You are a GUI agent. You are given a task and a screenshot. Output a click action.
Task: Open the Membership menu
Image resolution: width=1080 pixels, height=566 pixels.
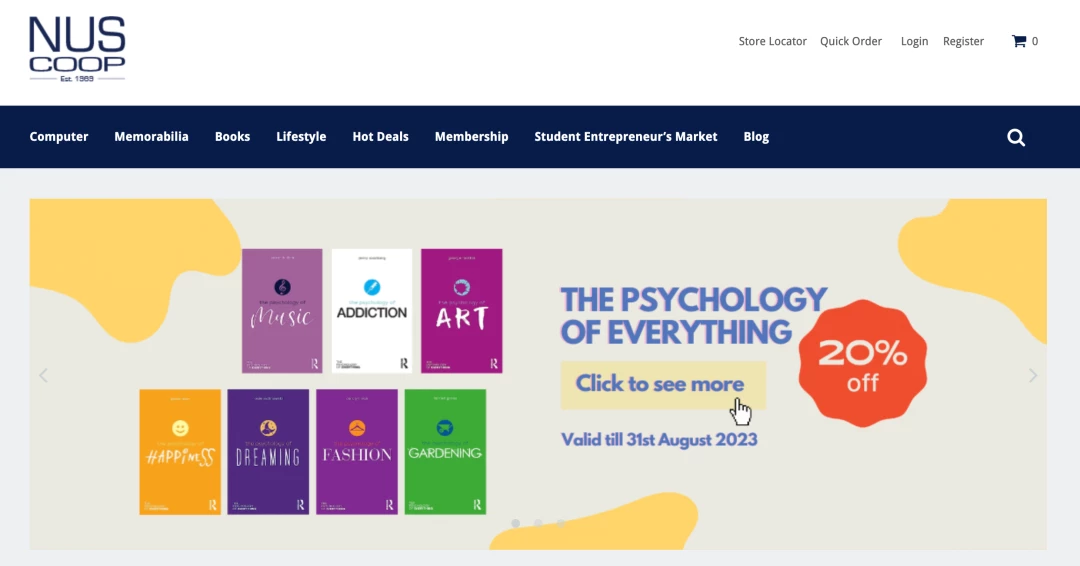471,137
